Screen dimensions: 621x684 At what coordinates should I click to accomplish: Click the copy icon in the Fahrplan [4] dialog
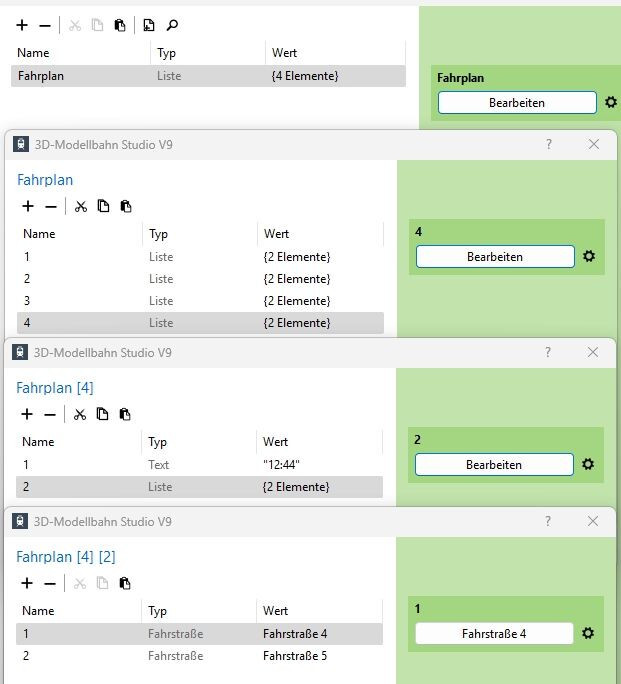click(102, 414)
